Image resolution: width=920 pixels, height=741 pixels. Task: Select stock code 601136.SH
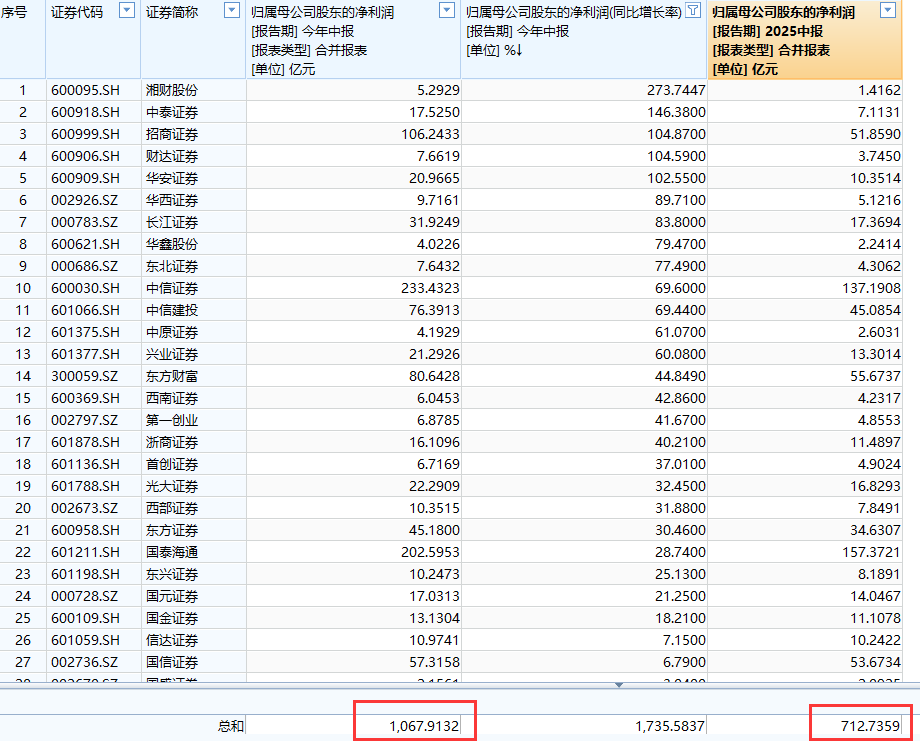pos(85,464)
